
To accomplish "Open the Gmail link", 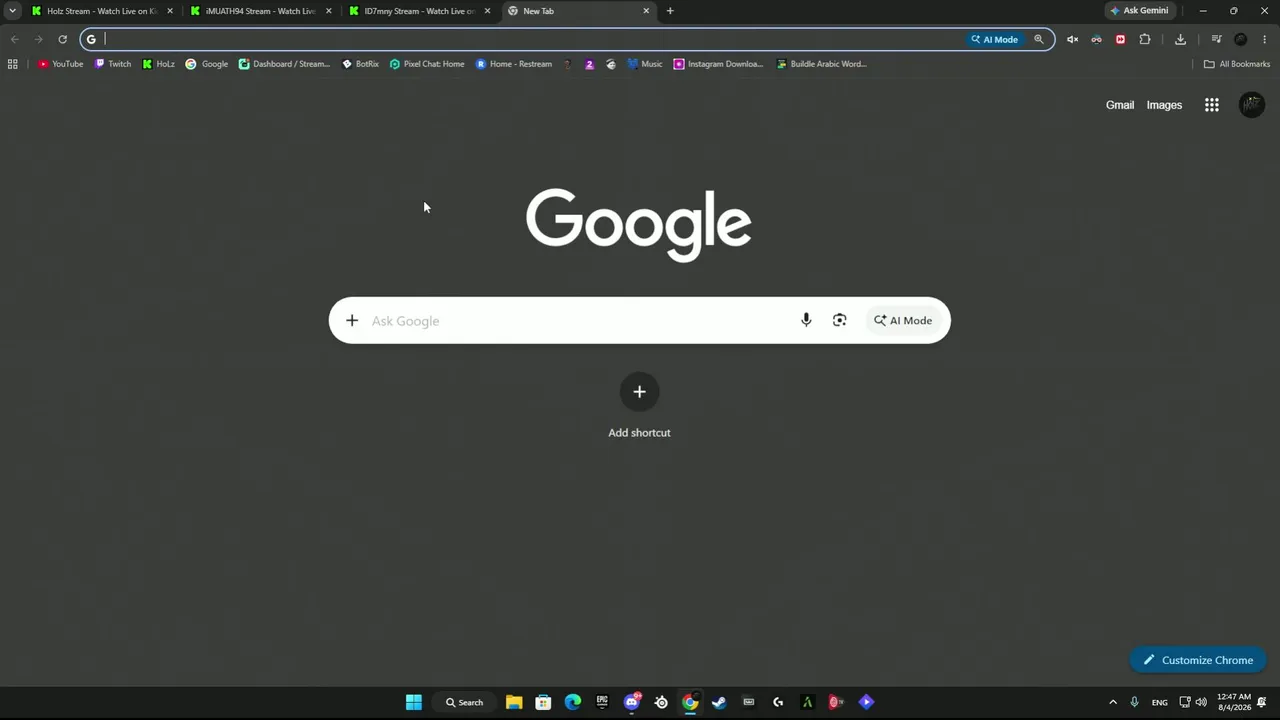I will (1120, 105).
